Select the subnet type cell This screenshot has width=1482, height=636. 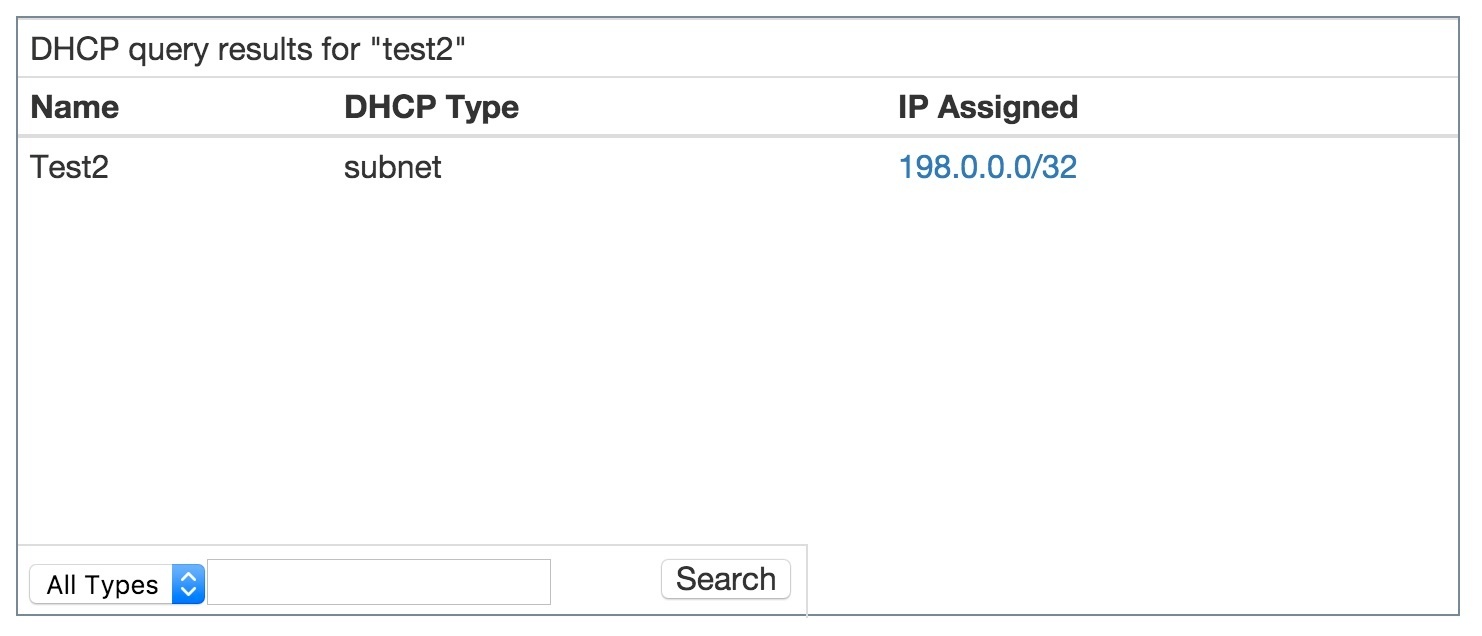pos(392,167)
